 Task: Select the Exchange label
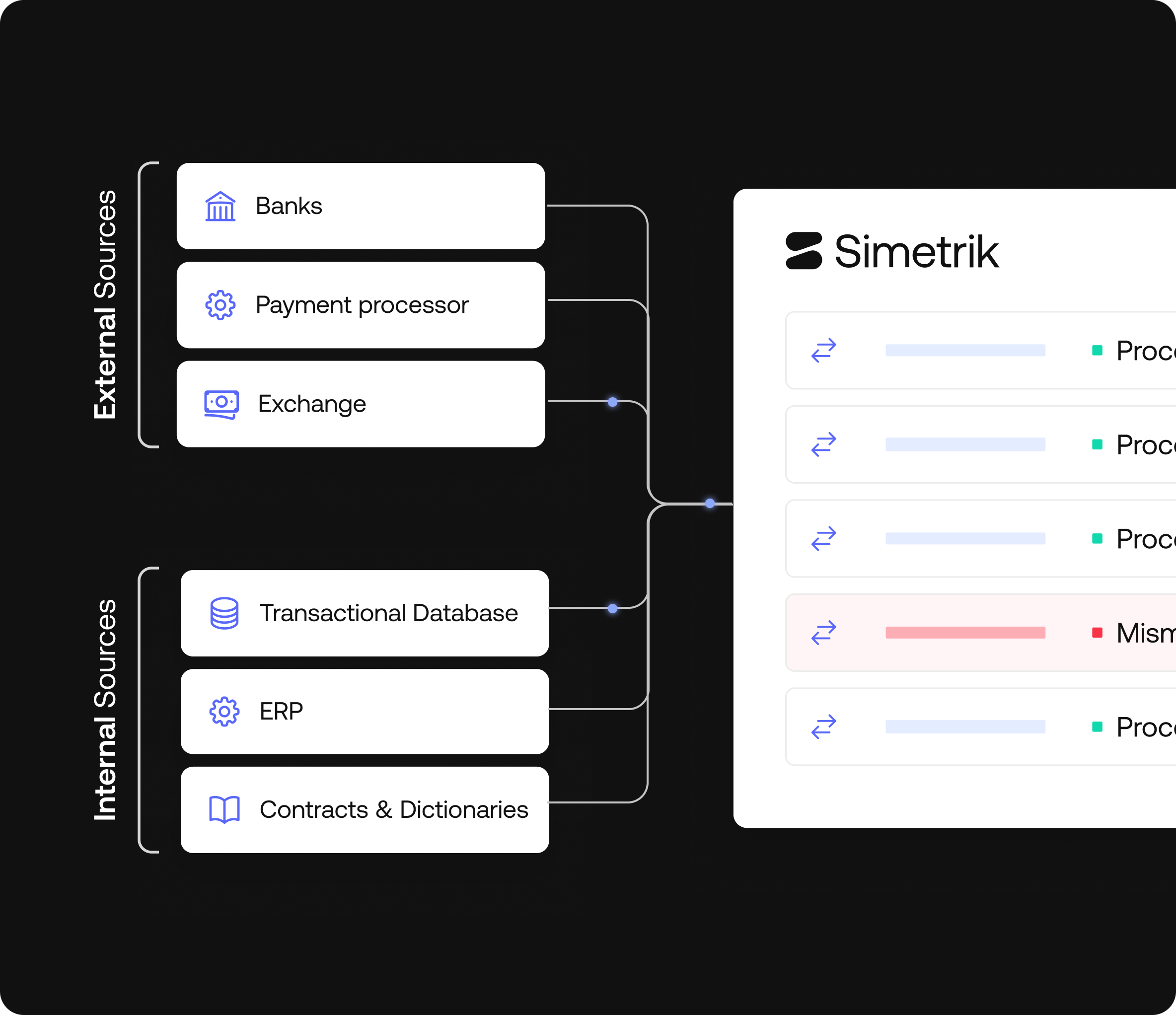point(312,405)
